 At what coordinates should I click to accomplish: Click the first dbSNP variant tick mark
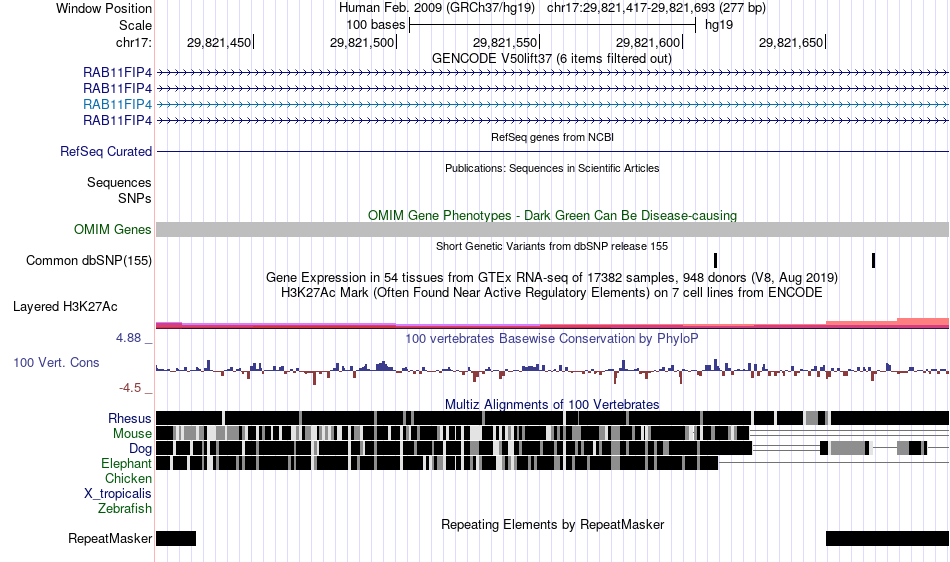716,260
